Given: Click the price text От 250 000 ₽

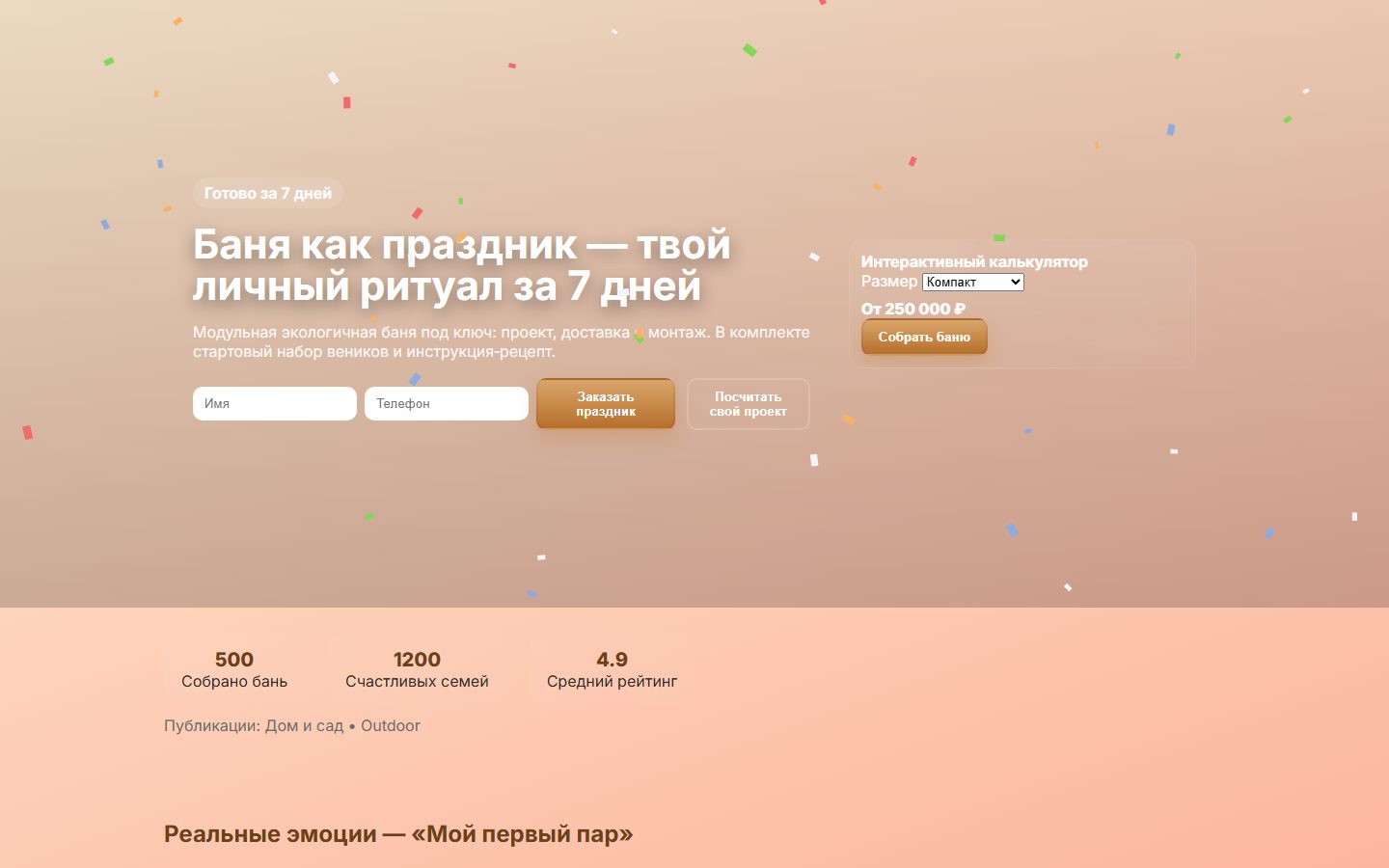Looking at the screenshot, I should pyautogui.click(x=913, y=309).
